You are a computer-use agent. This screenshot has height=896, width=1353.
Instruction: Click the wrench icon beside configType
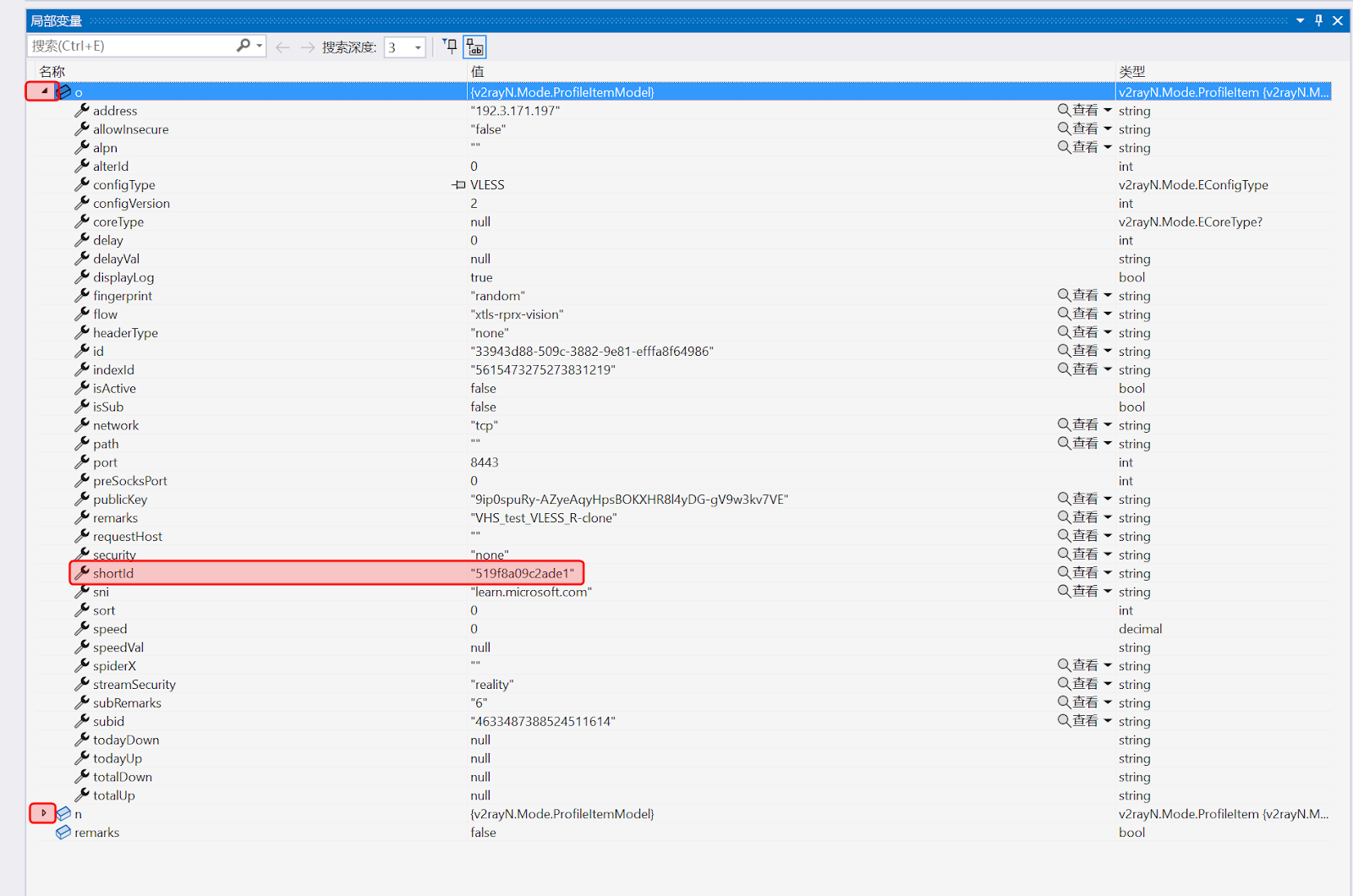(82, 184)
